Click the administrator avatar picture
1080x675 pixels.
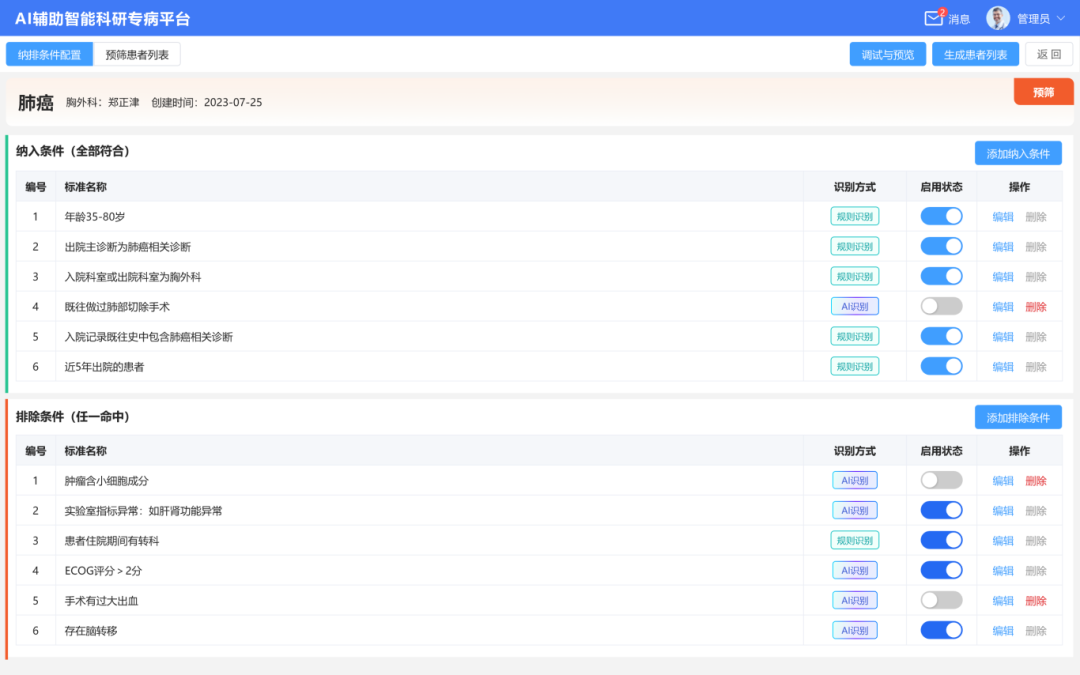(998, 18)
